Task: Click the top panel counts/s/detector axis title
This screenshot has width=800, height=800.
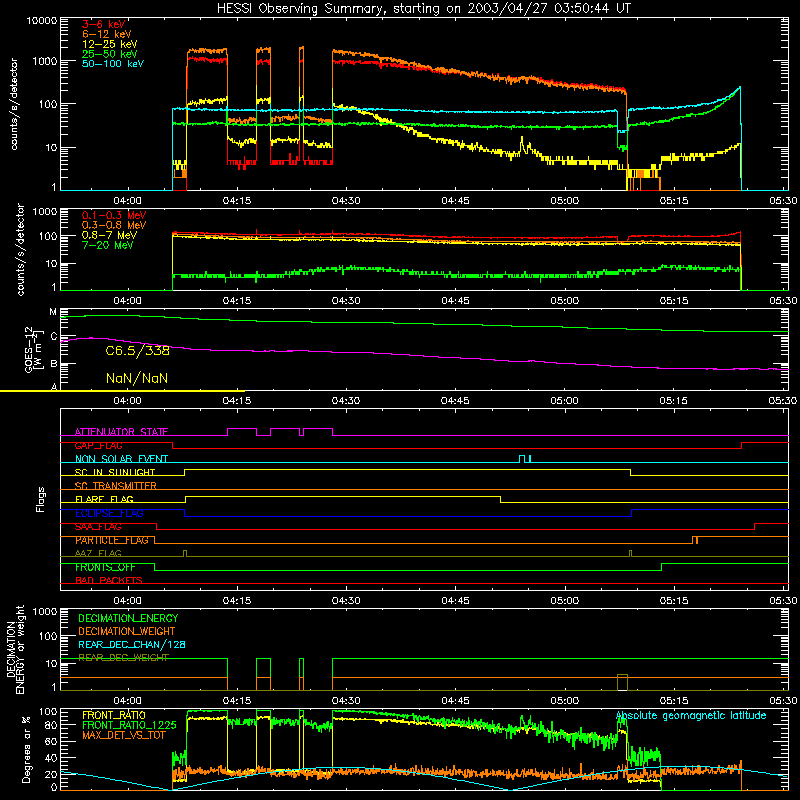Action: (13, 104)
